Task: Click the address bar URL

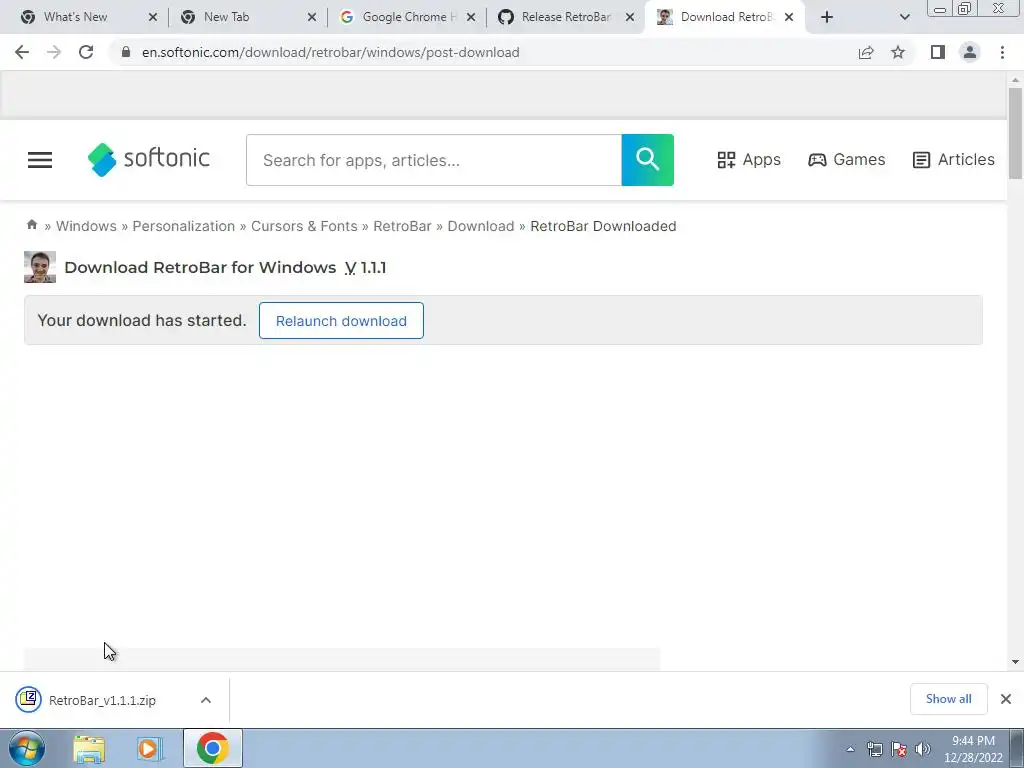Action: pyautogui.click(x=330, y=52)
